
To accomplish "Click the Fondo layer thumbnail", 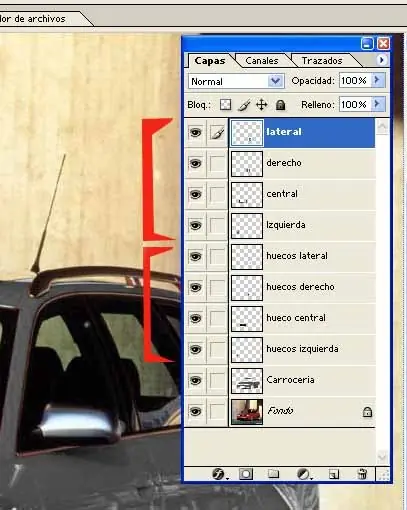I will (247, 412).
